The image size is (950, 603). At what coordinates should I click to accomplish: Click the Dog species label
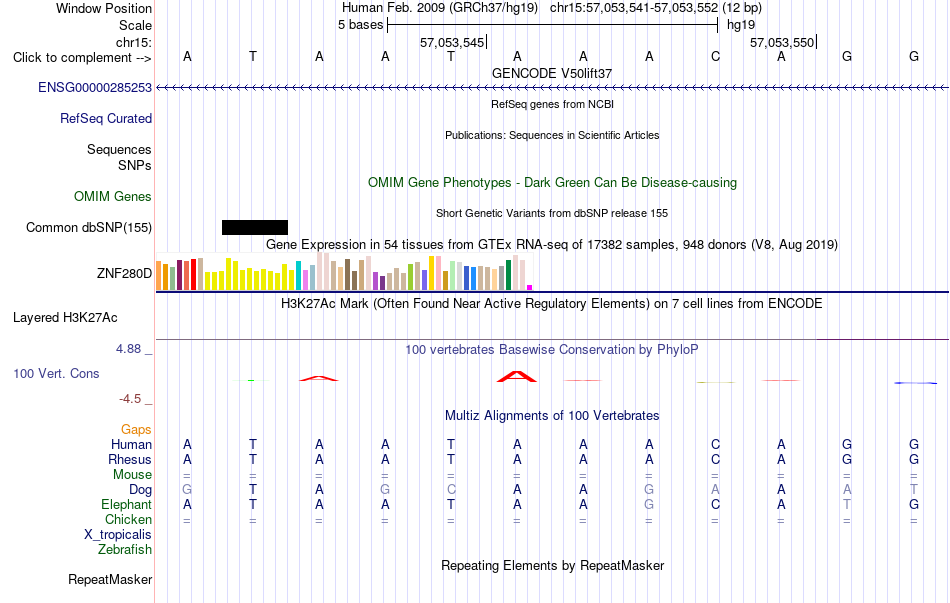(141, 489)
